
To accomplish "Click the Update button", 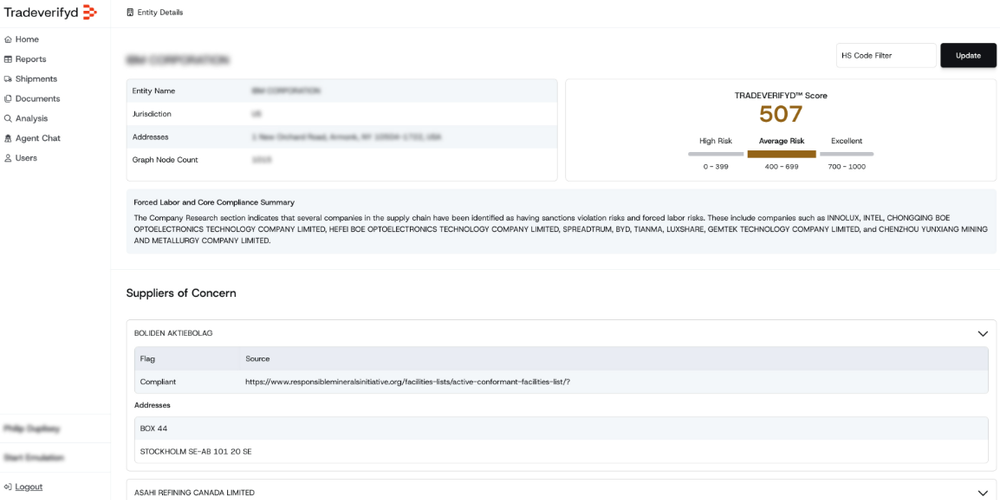I will (x=968, y=55).
